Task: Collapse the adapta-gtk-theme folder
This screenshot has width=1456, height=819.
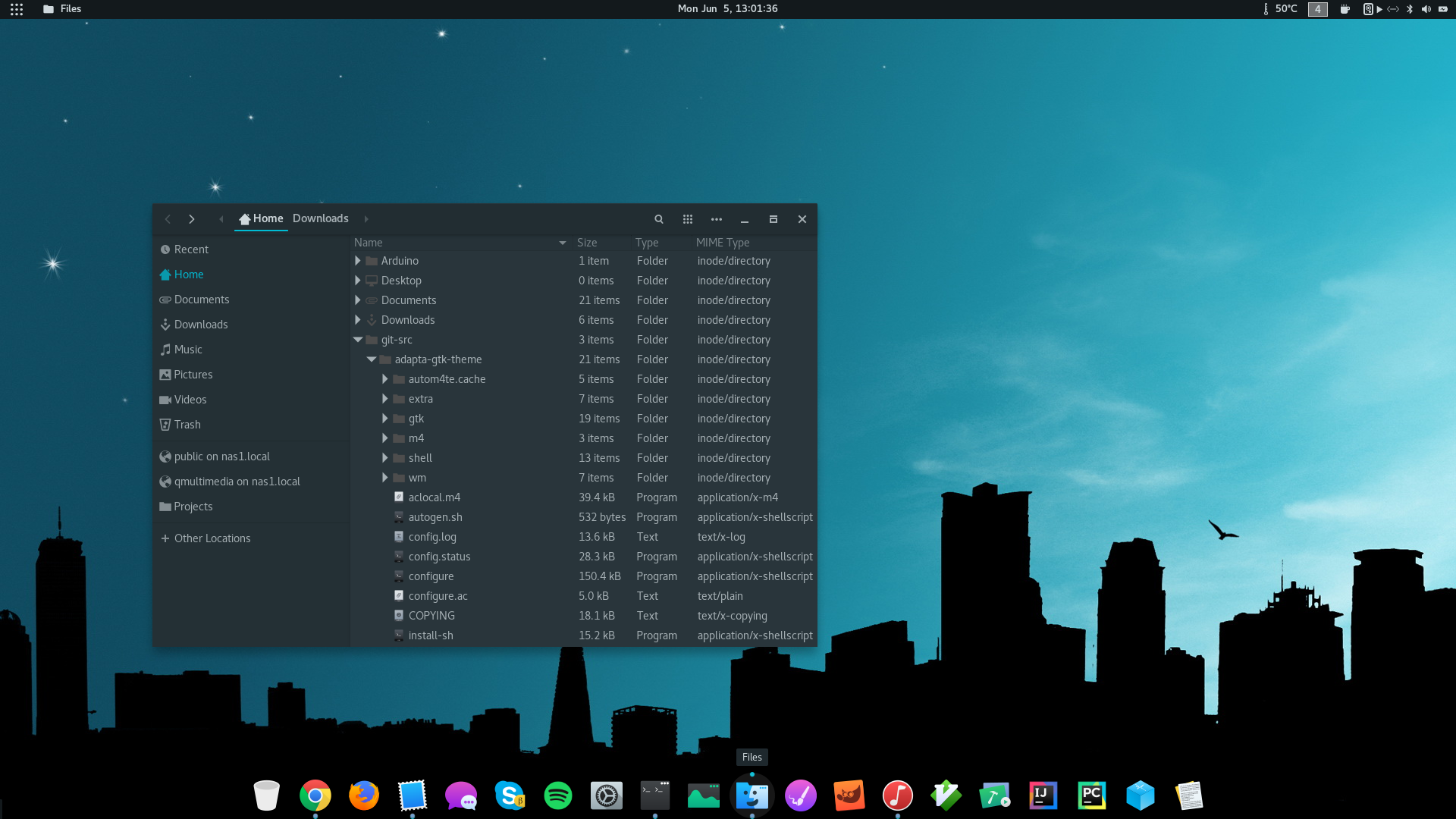Action: [x=372, y=359]
